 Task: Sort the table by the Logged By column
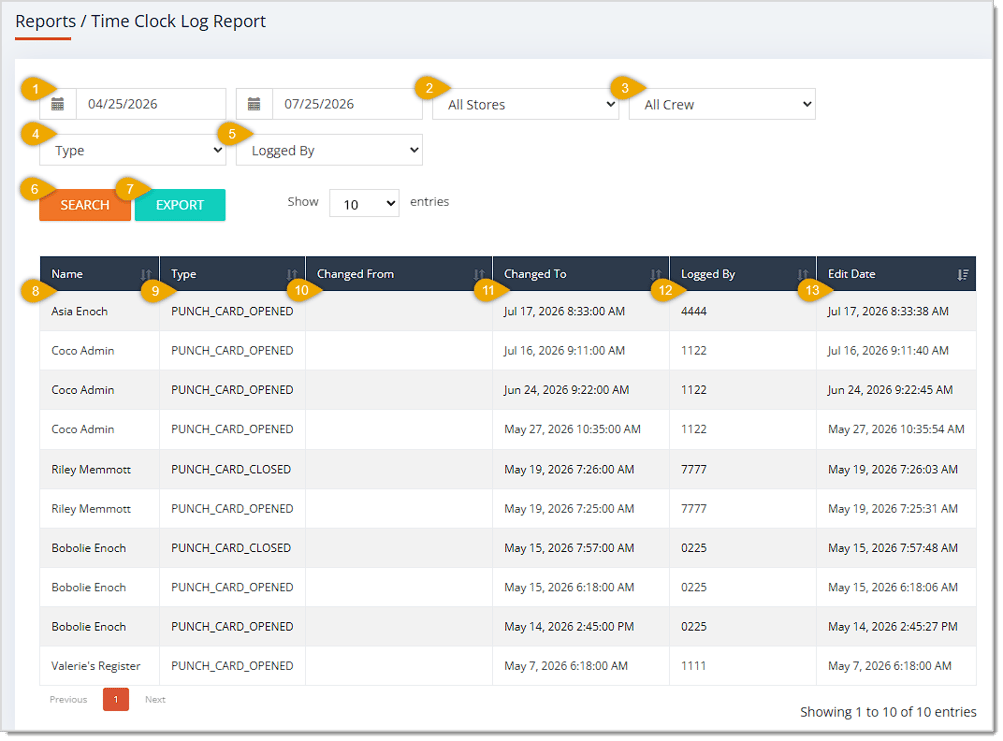click(743, 275)
